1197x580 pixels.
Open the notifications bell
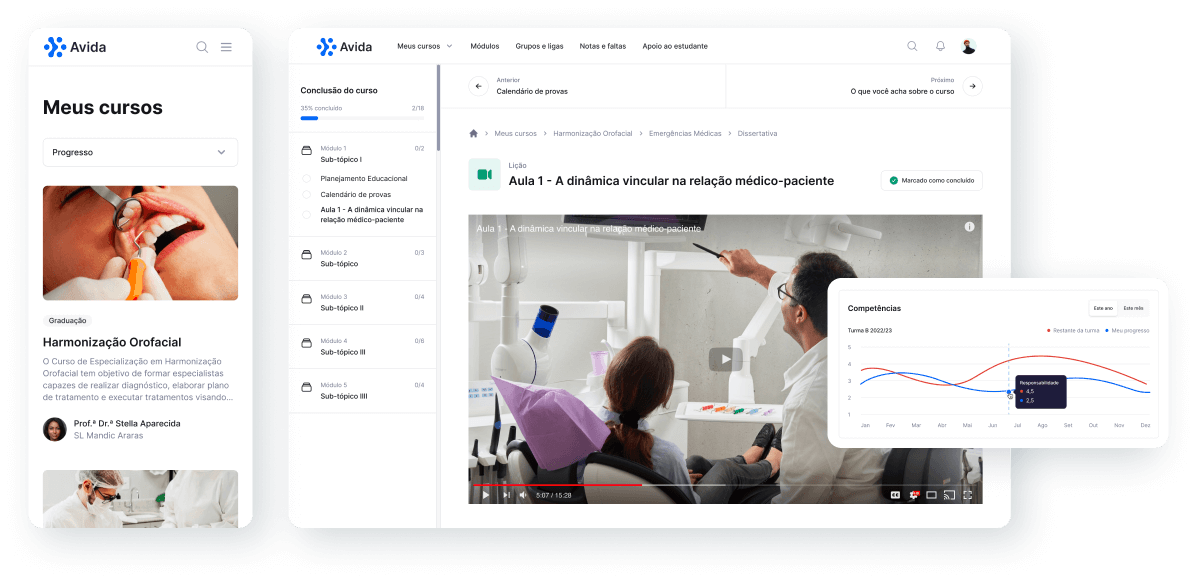940,46
